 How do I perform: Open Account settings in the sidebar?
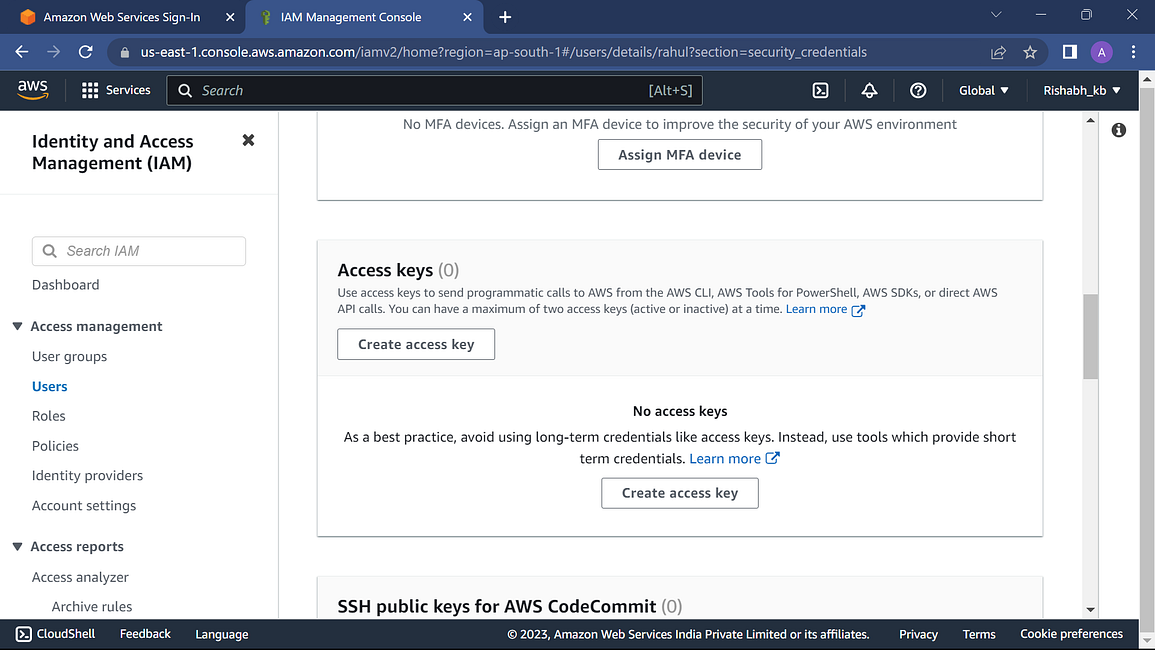point(84,506)
